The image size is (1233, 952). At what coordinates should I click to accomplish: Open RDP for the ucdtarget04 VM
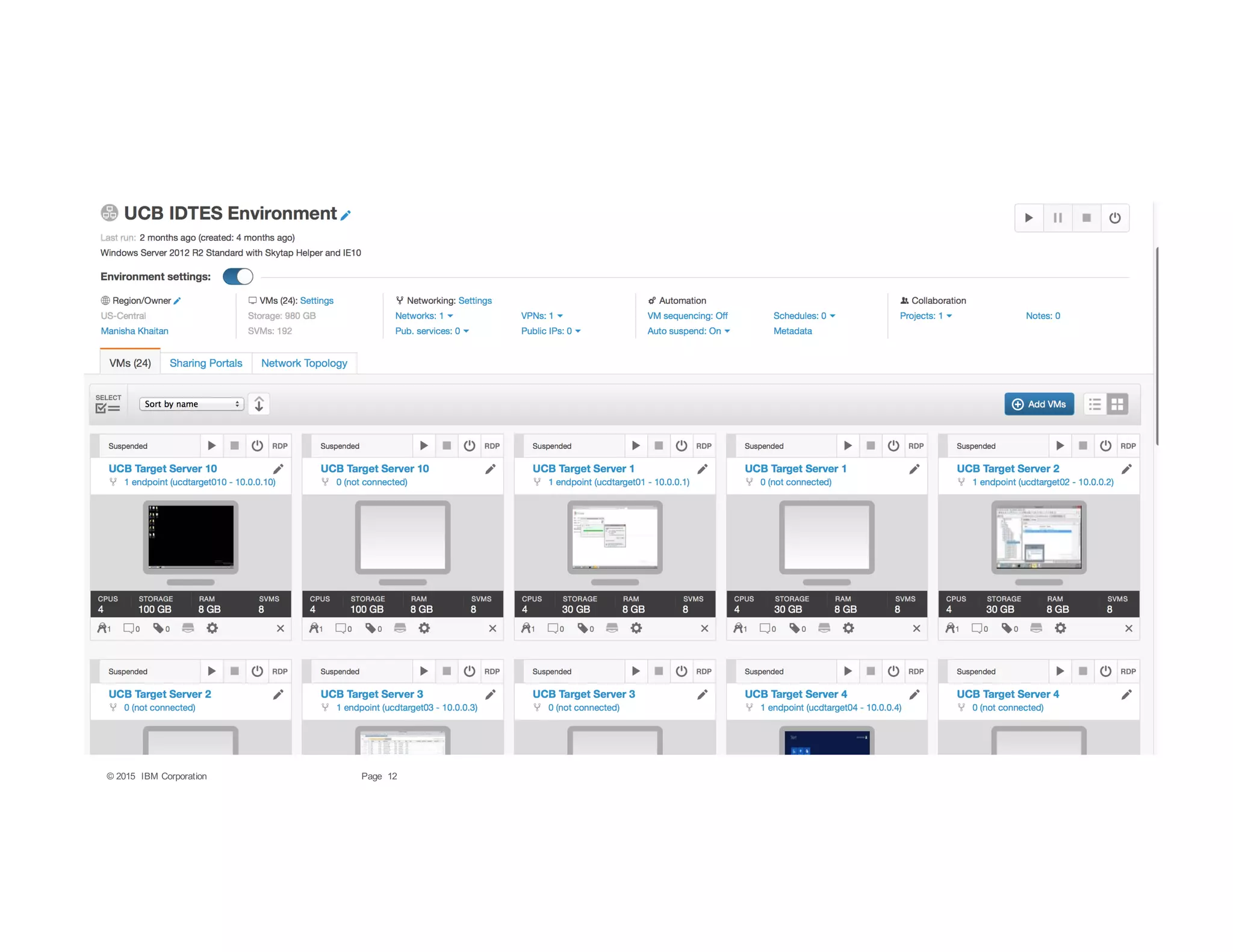pyautogui.click(x=916, y=672)
